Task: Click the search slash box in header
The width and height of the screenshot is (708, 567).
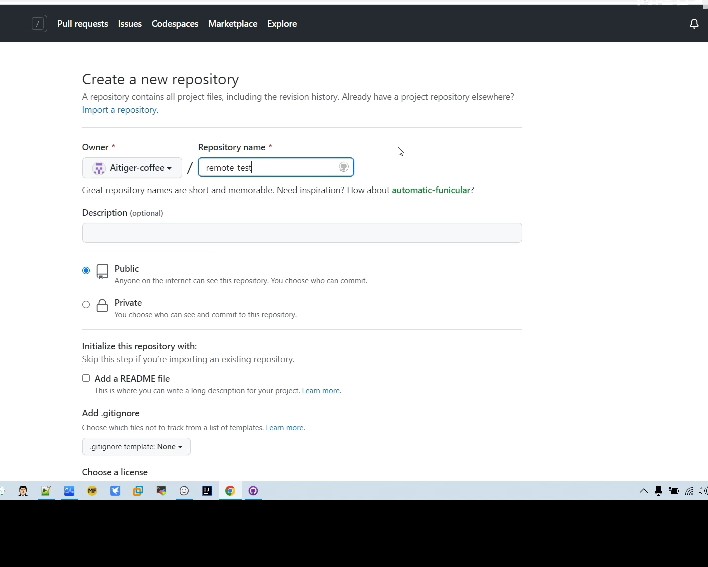Action: (38, 24)
